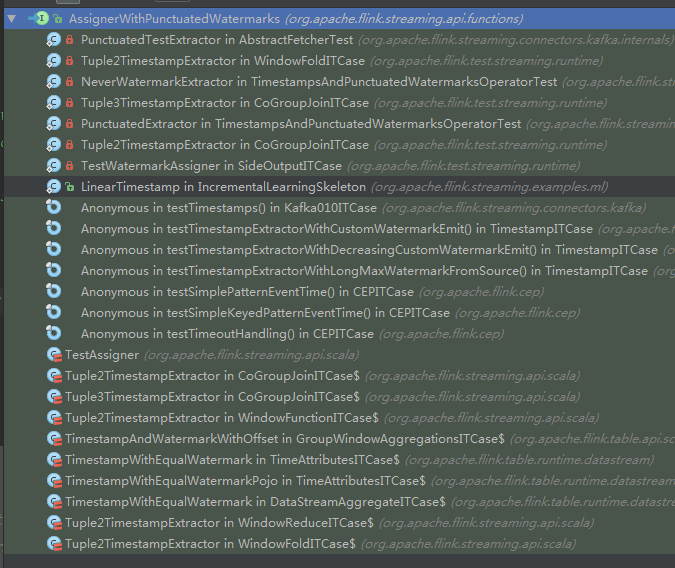Click the class icon of PunctuatedTestExtractor

click(x=53, y=40)
